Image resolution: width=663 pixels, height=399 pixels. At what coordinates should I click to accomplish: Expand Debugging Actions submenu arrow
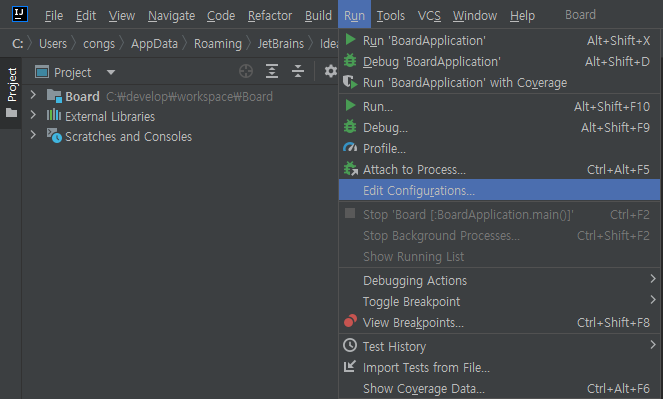point(653,279)
